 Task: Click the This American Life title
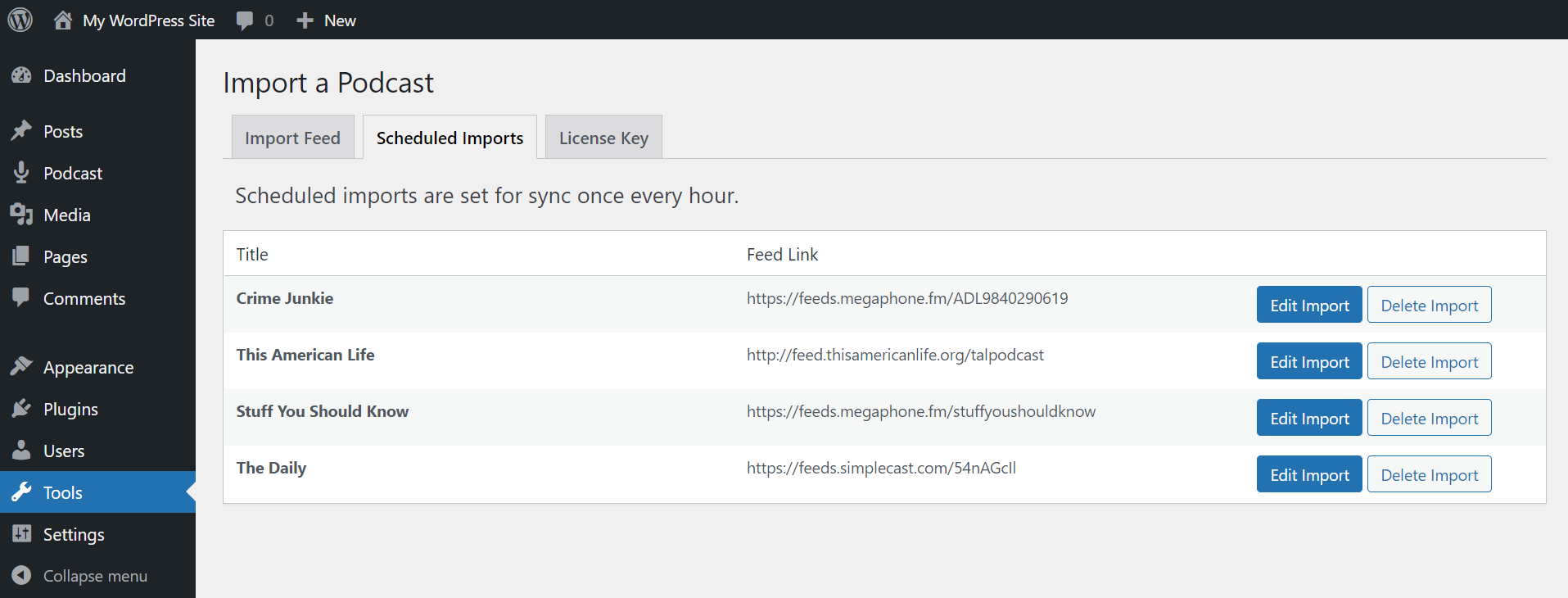[x=305, y=355]
